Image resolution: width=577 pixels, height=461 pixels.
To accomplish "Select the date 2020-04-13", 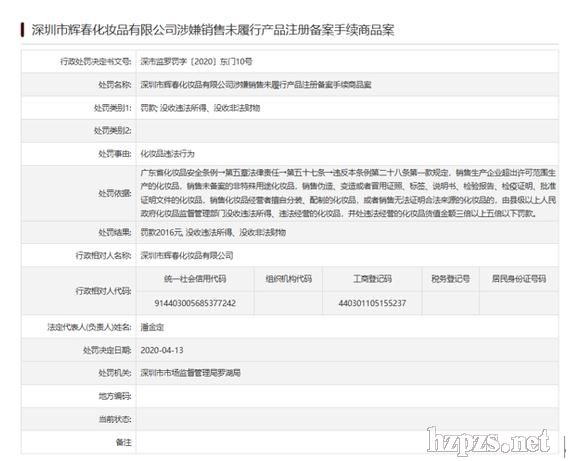I will (x=162, y=350).
